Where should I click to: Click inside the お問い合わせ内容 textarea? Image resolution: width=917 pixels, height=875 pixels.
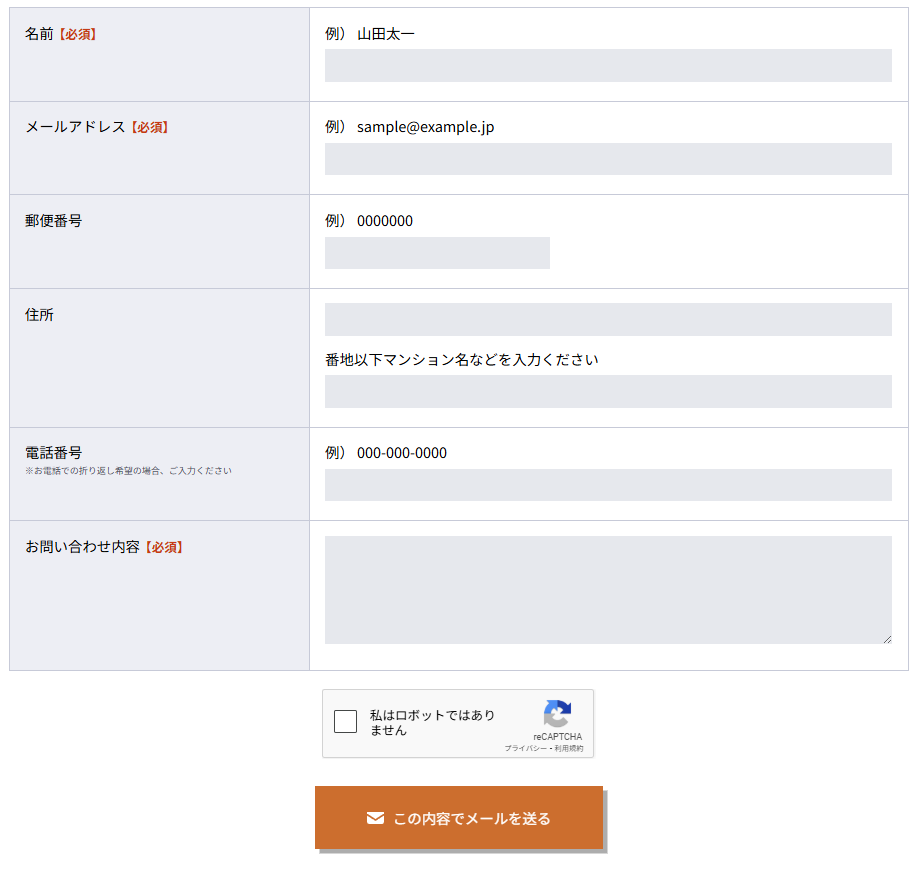[x=608, y=590]
